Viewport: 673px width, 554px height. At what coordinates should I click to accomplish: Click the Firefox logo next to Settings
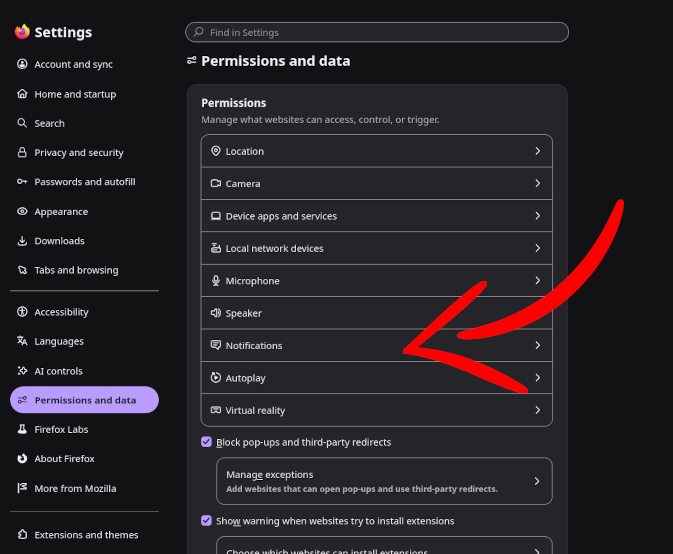[x=22, y=32]
